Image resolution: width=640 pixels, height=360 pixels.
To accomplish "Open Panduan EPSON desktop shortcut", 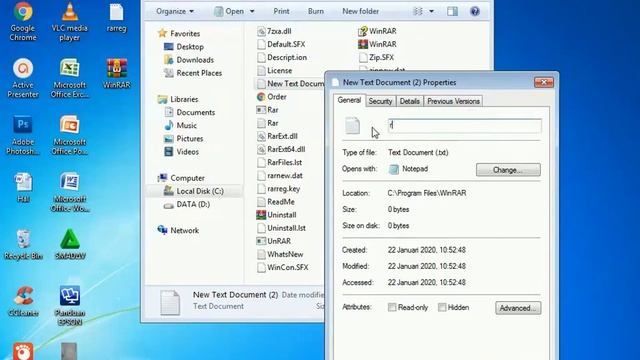I will coord(70,306).
